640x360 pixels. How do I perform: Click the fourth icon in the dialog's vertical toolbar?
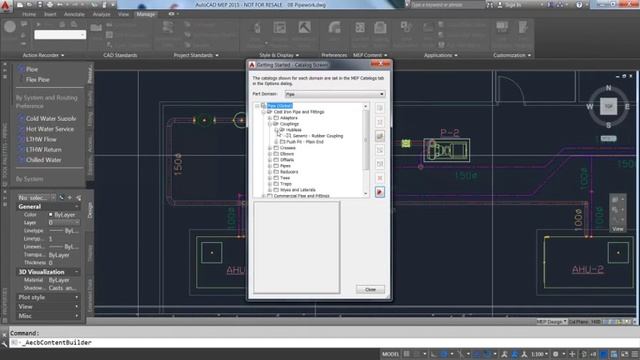coord(380,150)
